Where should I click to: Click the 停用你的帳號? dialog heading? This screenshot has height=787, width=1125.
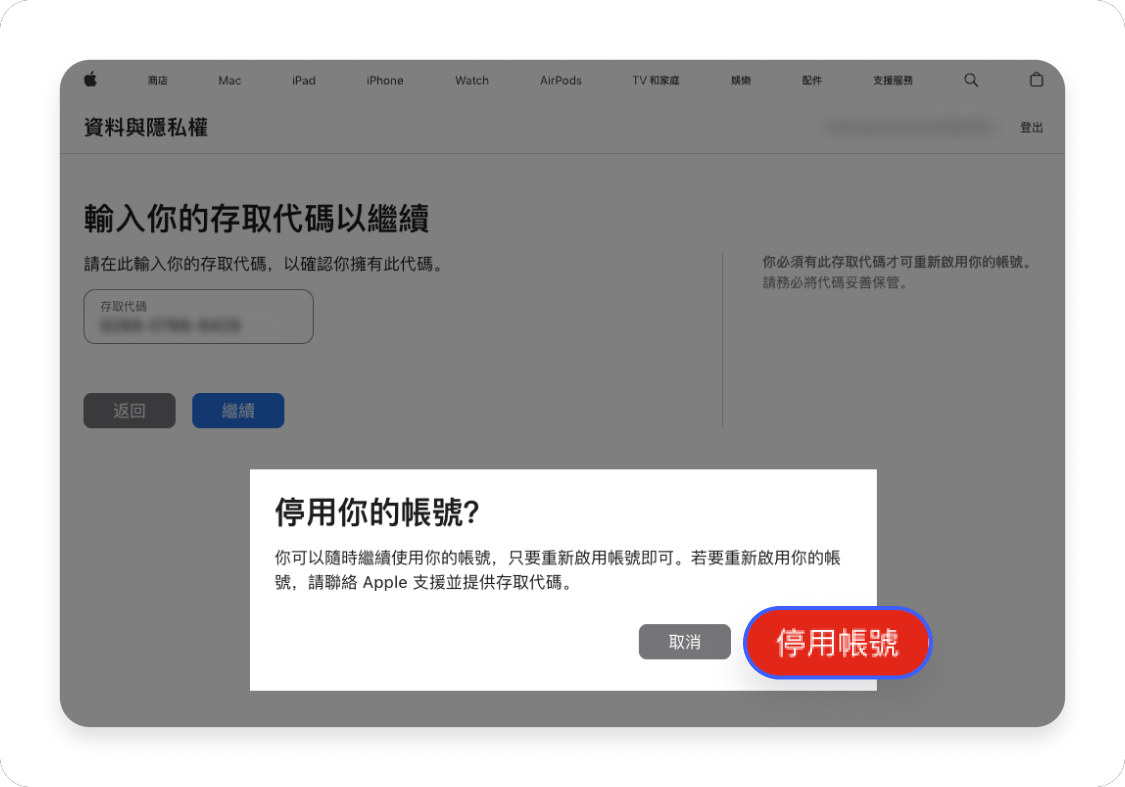click(377, 512)
